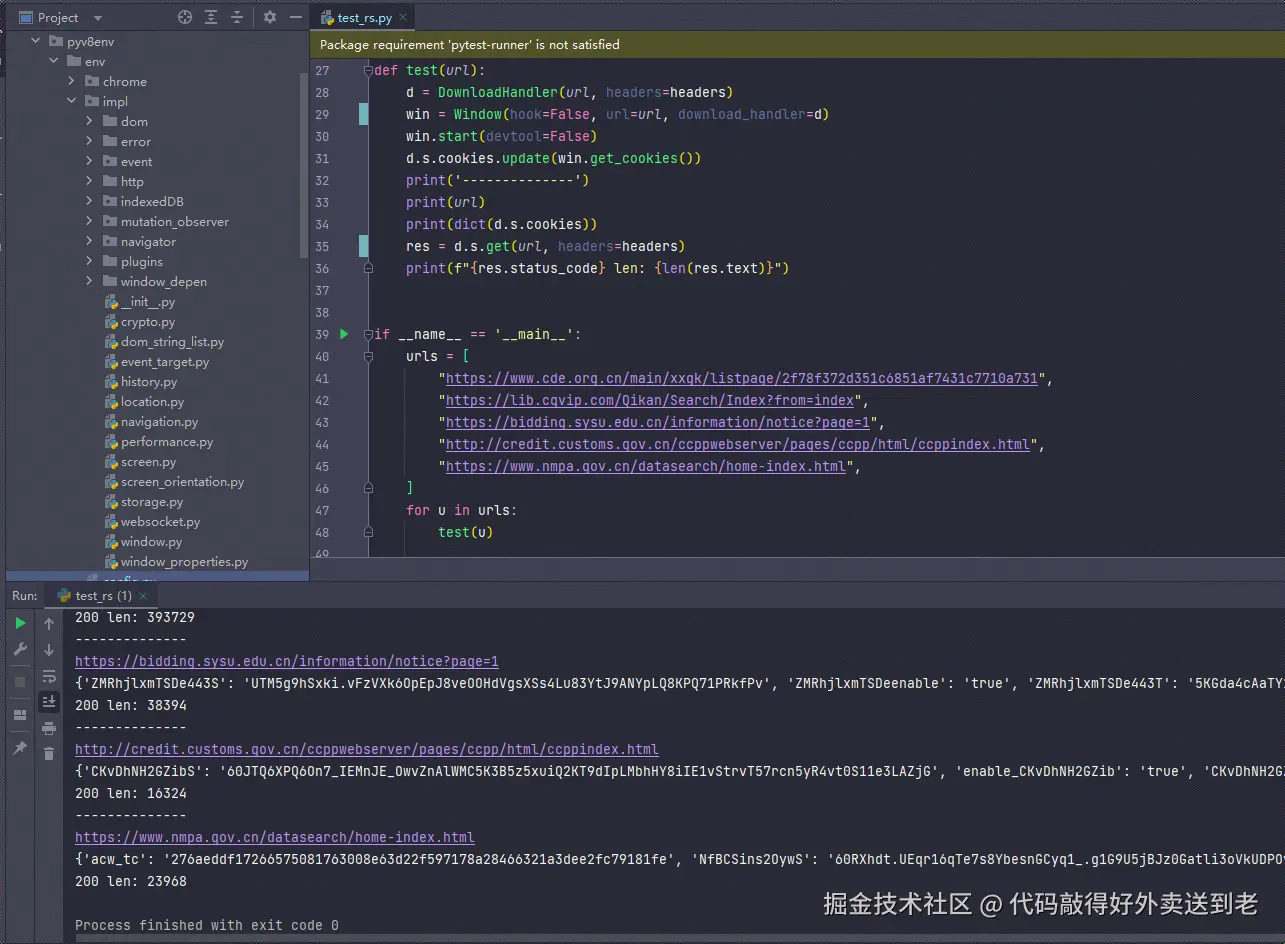Click the stop process square icon
Viewport: 1285px width, 944px height.
pyautogui.click(x=20, y=682)
